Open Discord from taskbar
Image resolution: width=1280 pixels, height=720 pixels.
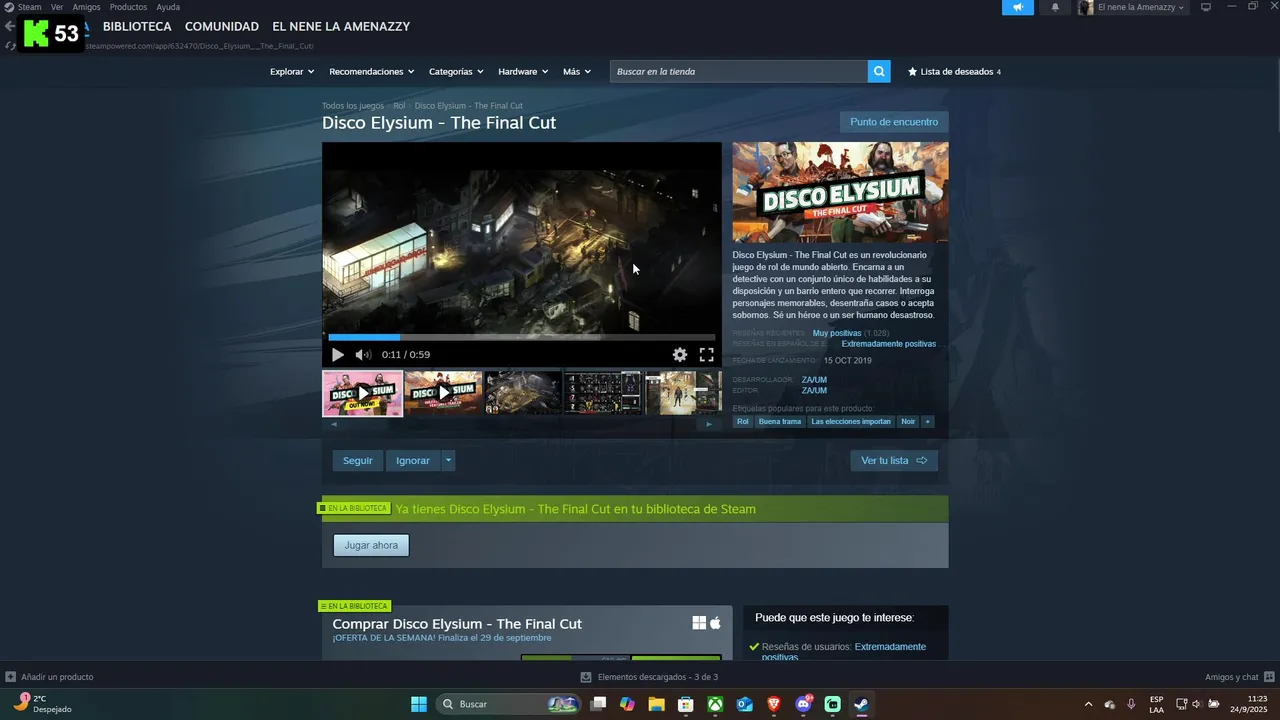803,704
